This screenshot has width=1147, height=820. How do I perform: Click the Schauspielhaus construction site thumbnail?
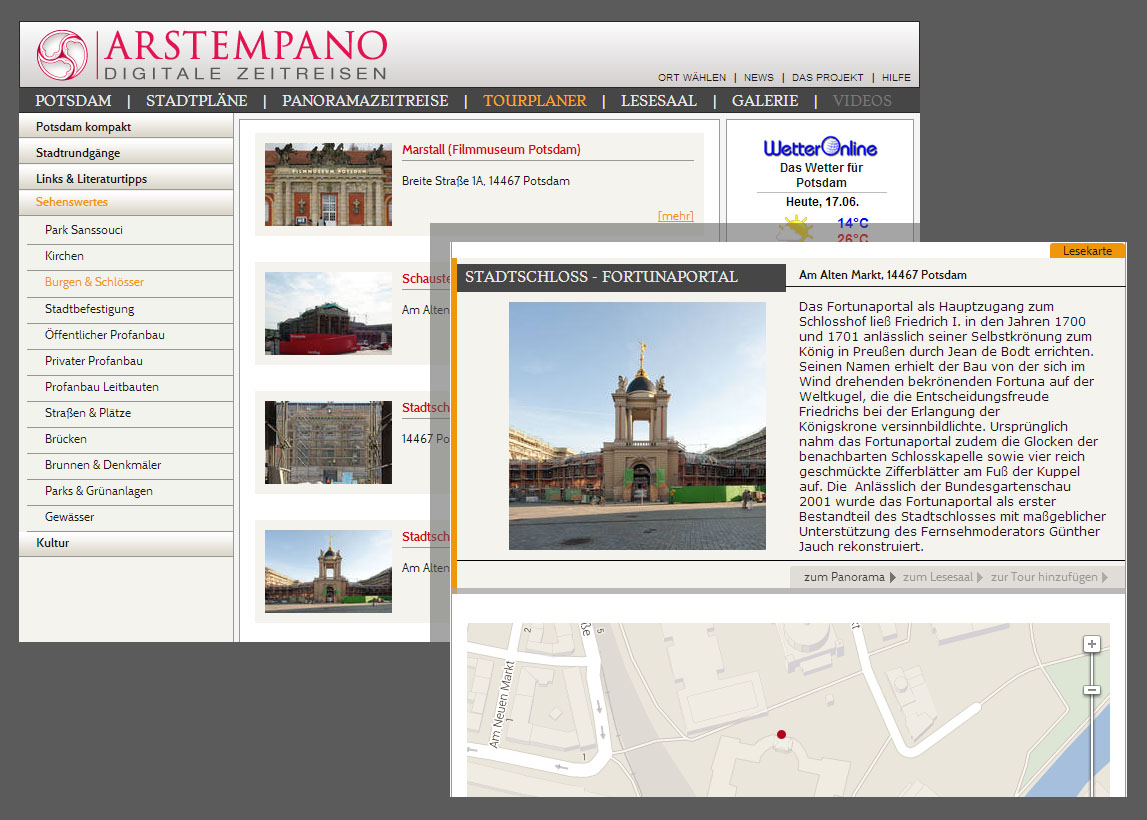click(328, 313)
